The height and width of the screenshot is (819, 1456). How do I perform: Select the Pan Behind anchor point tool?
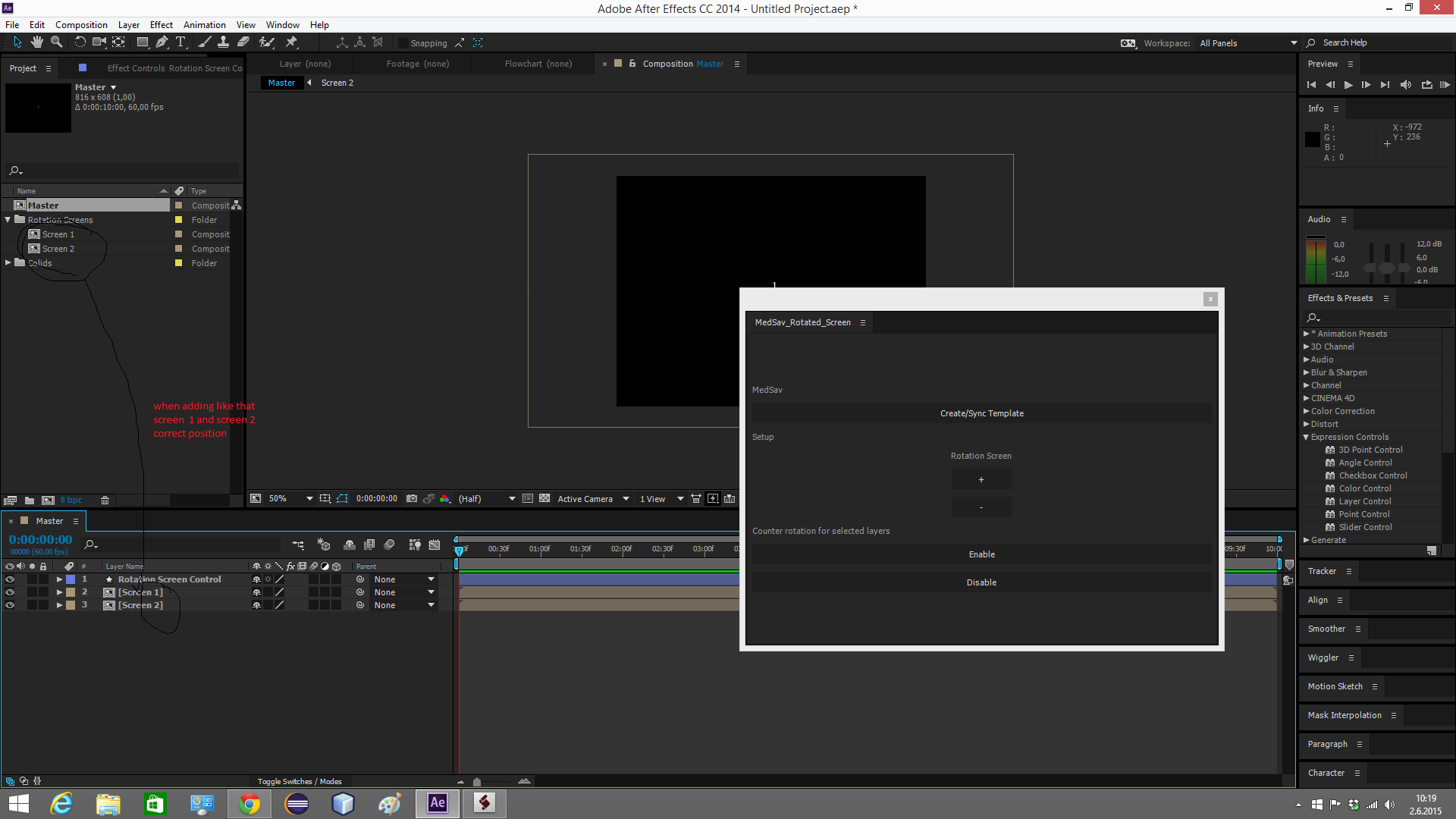[119, 42]
